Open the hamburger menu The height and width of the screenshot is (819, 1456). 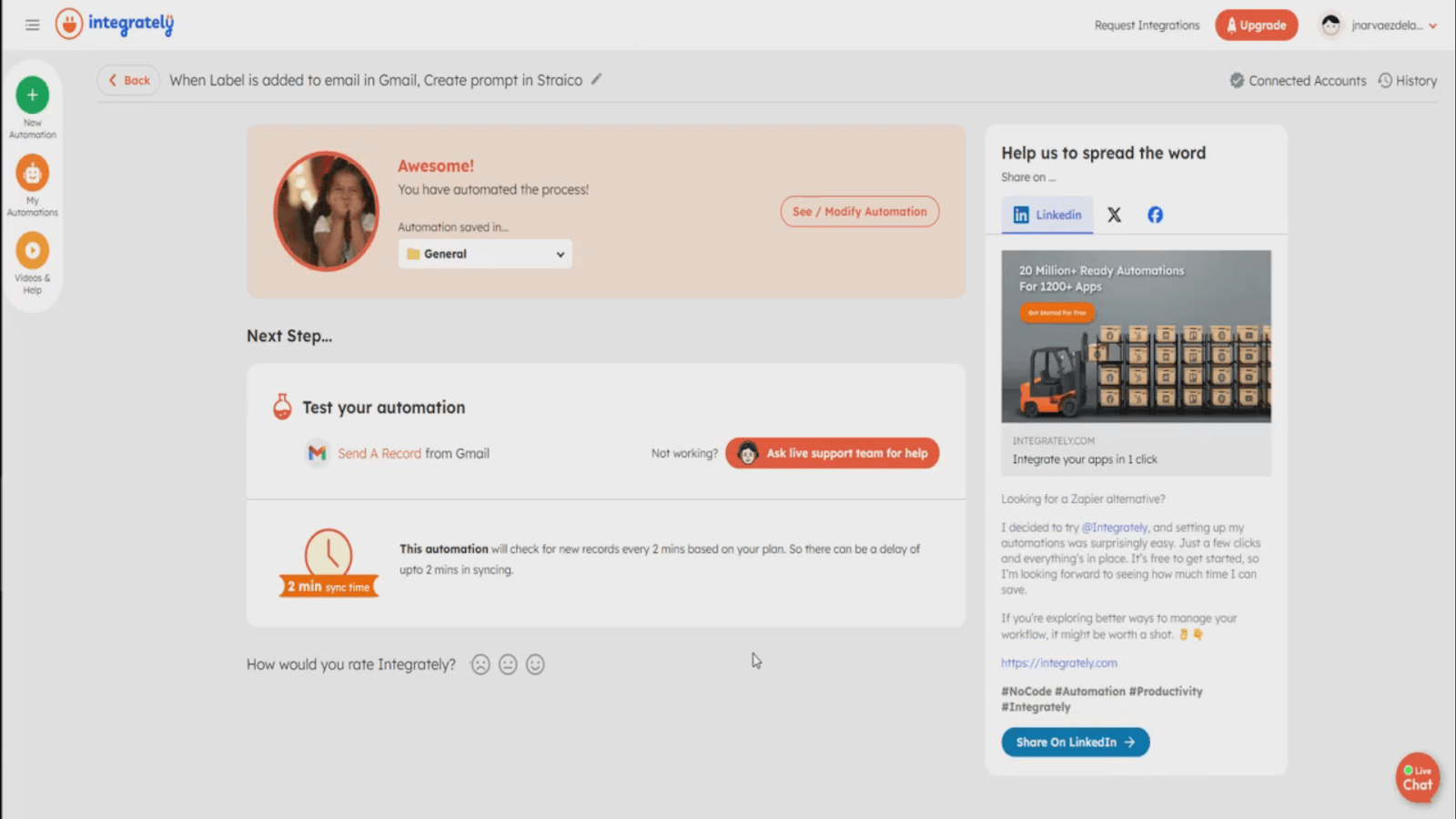click(32, 25)
